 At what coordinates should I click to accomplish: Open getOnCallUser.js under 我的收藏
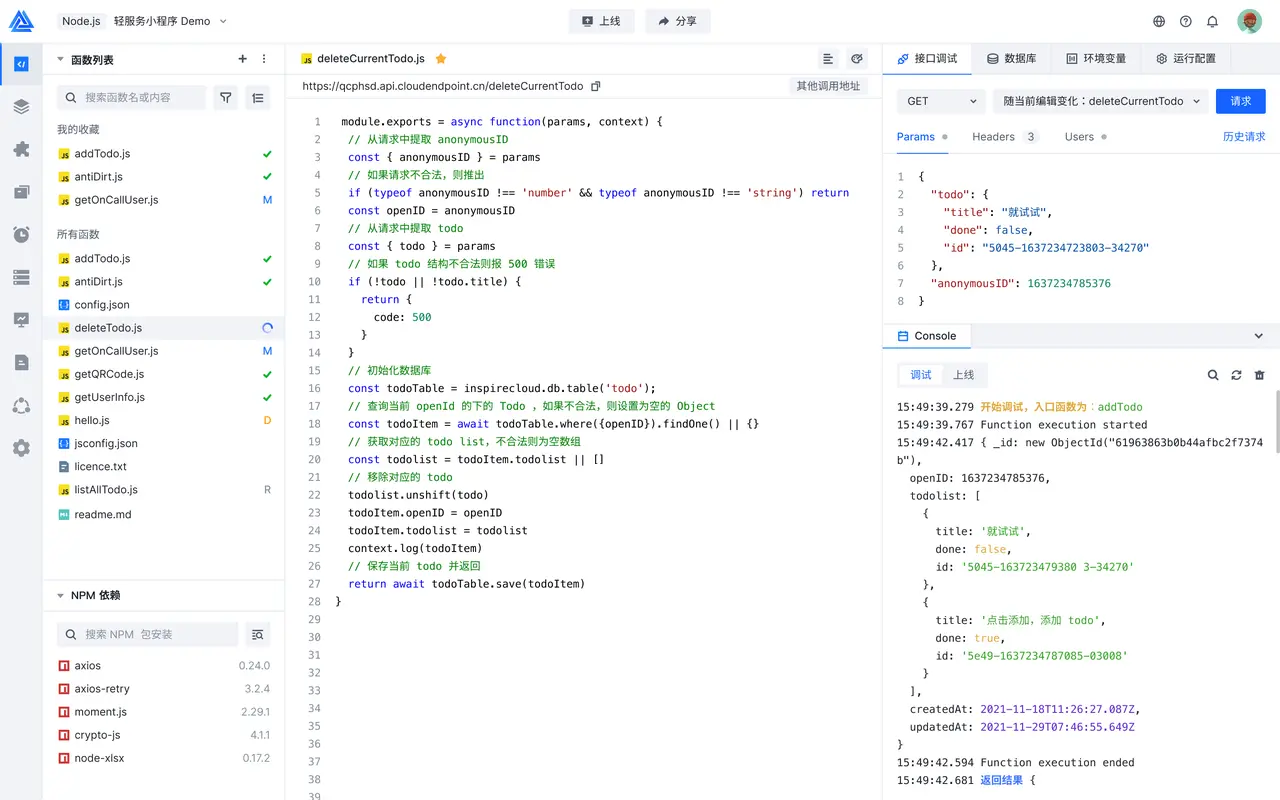164,200
